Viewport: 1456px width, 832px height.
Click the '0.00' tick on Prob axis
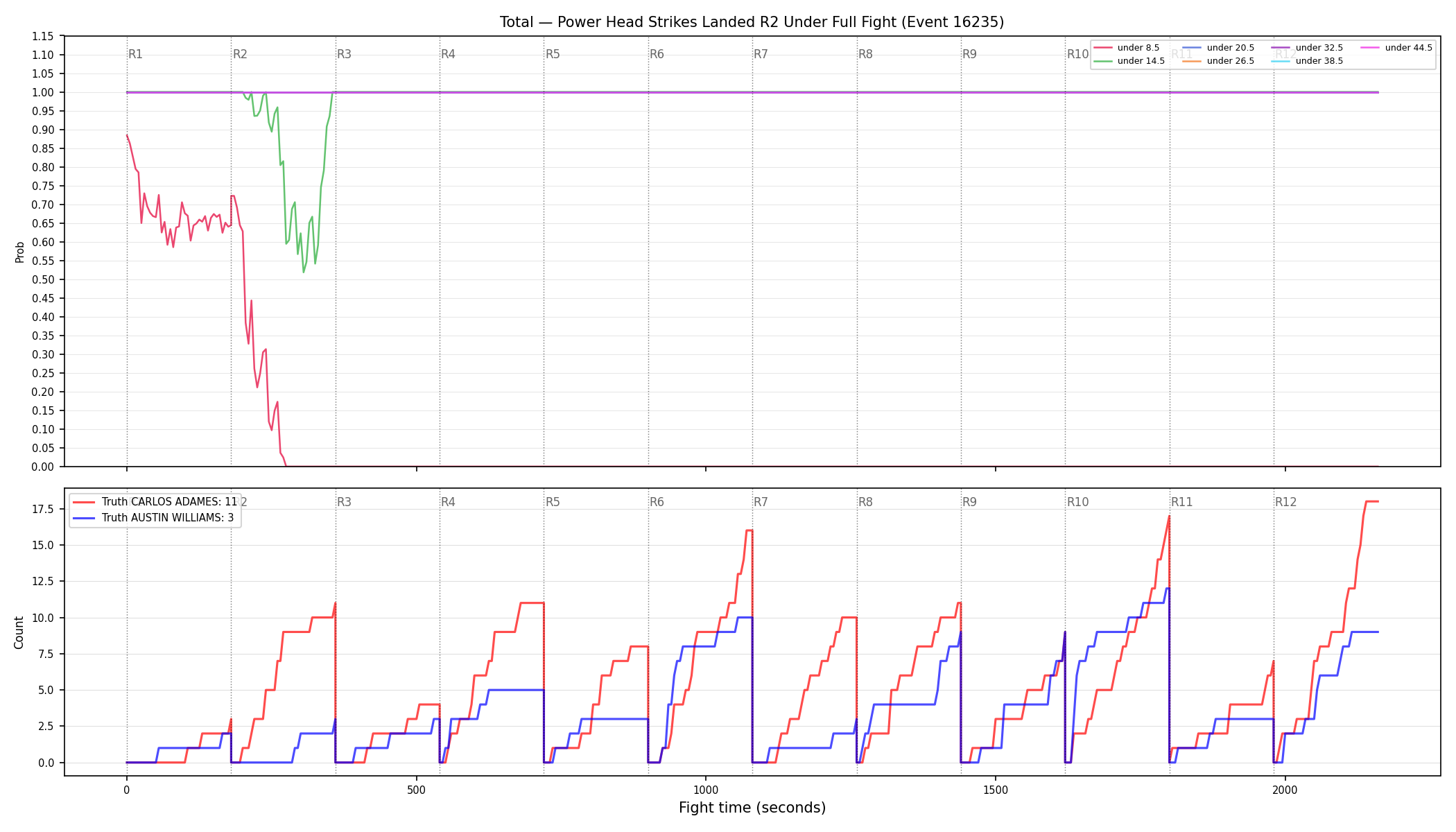coord(43,467)
